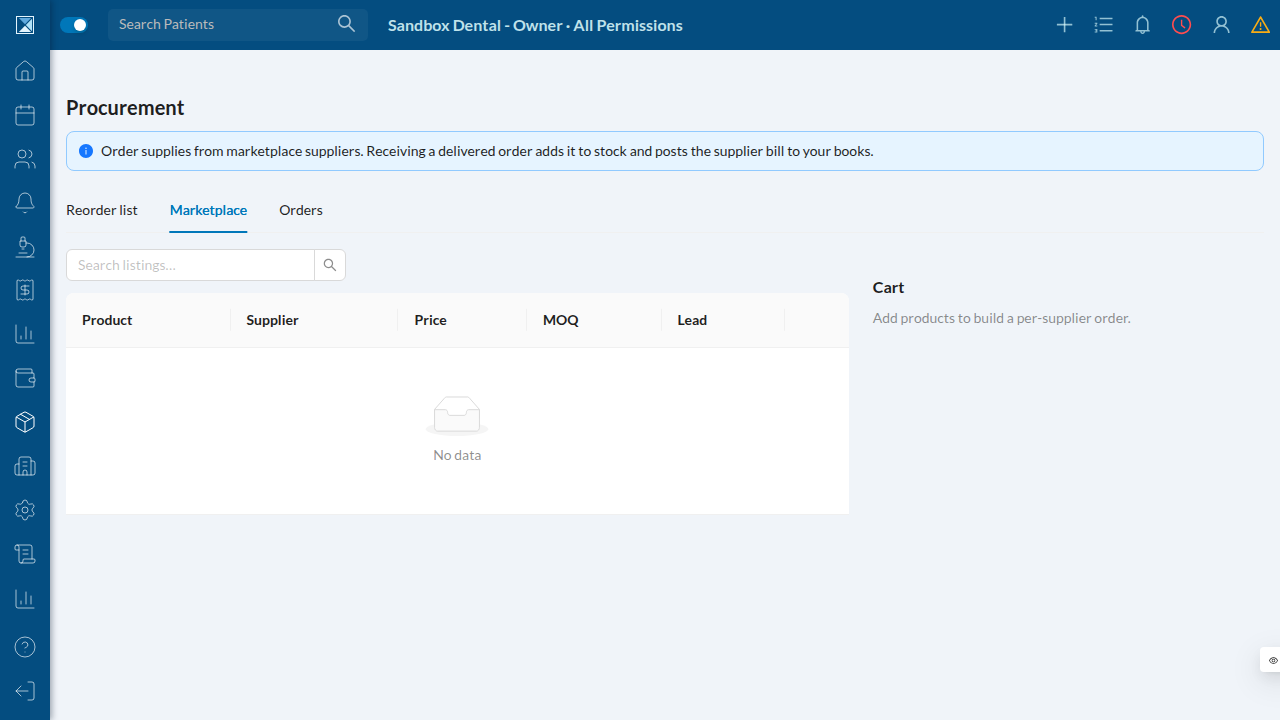1280x720 pixels.
Task: Open the dollar billing icon in sidebar
Action: coord(25,290)
